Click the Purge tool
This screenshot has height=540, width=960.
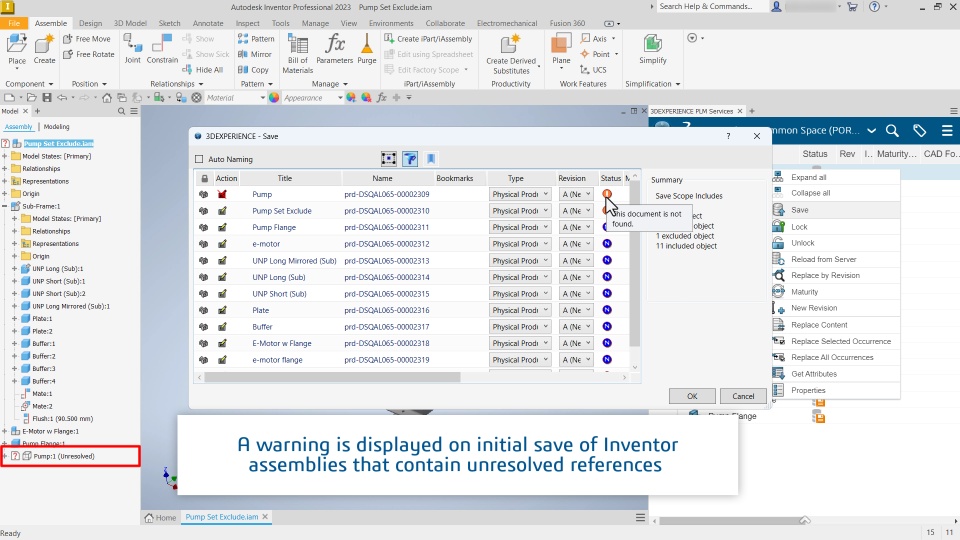pyautogui.click(x=367, y=49)
